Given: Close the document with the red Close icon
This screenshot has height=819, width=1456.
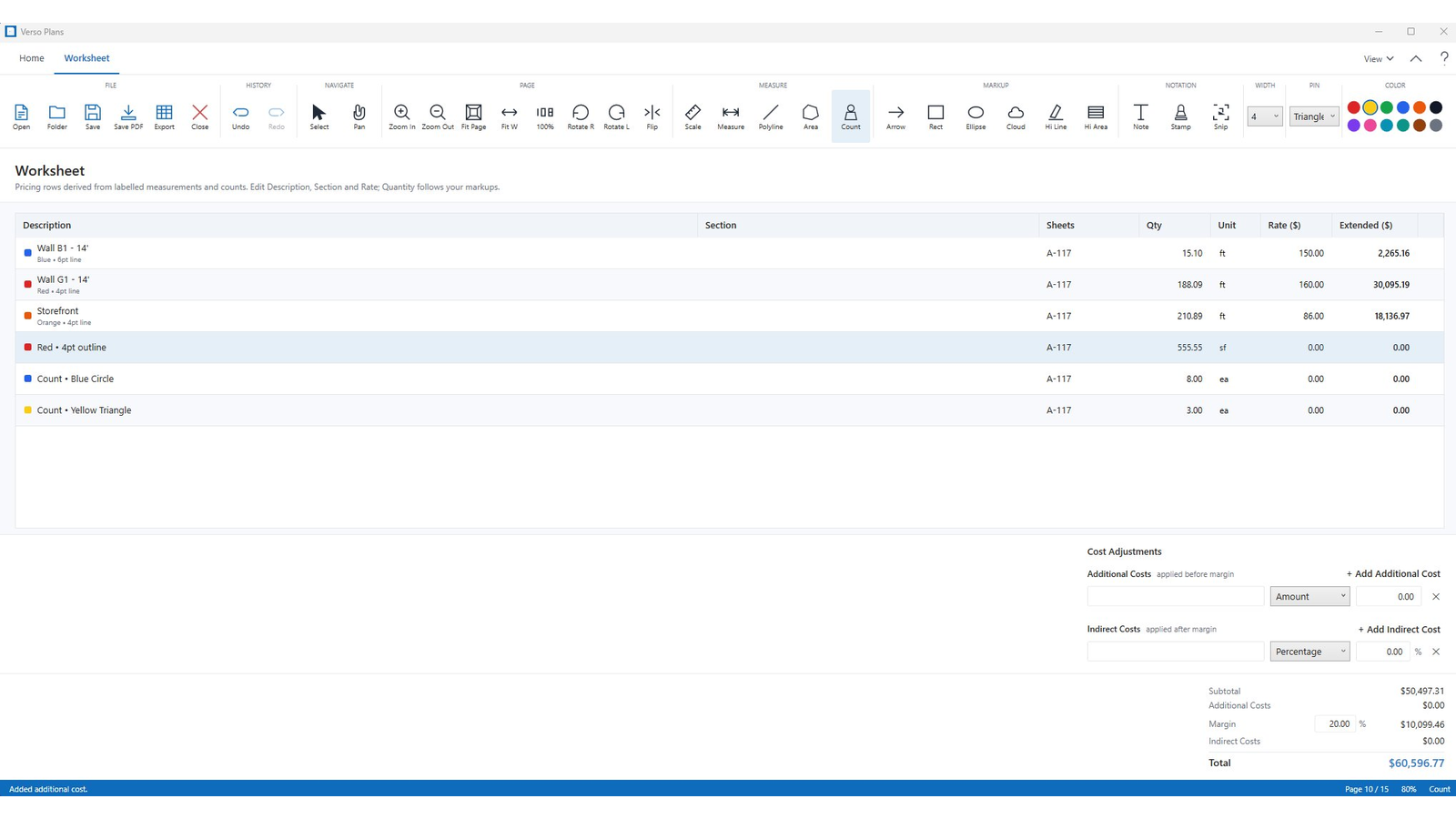Looking at the screenshot, I should click(x=200, y=116).
